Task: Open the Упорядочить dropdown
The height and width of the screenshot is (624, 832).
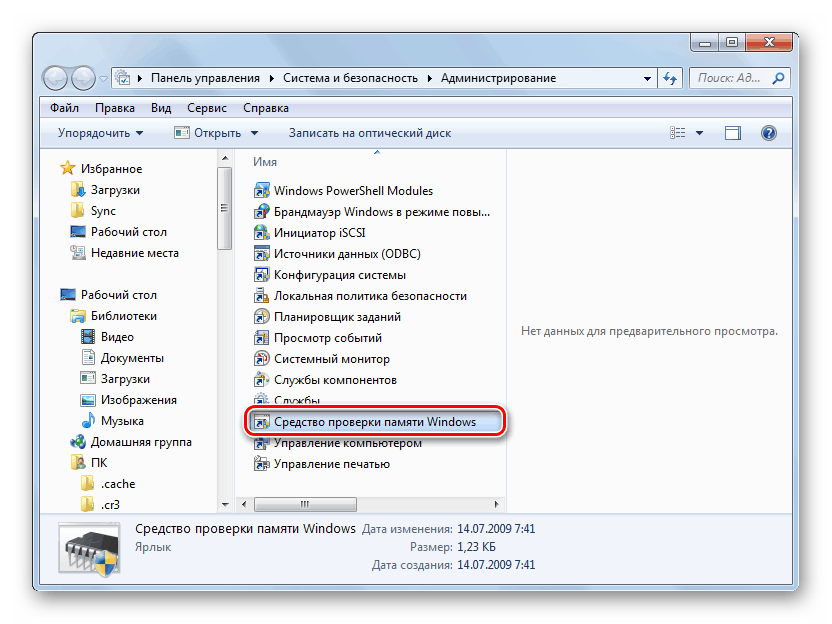Action: pos(100,133)
